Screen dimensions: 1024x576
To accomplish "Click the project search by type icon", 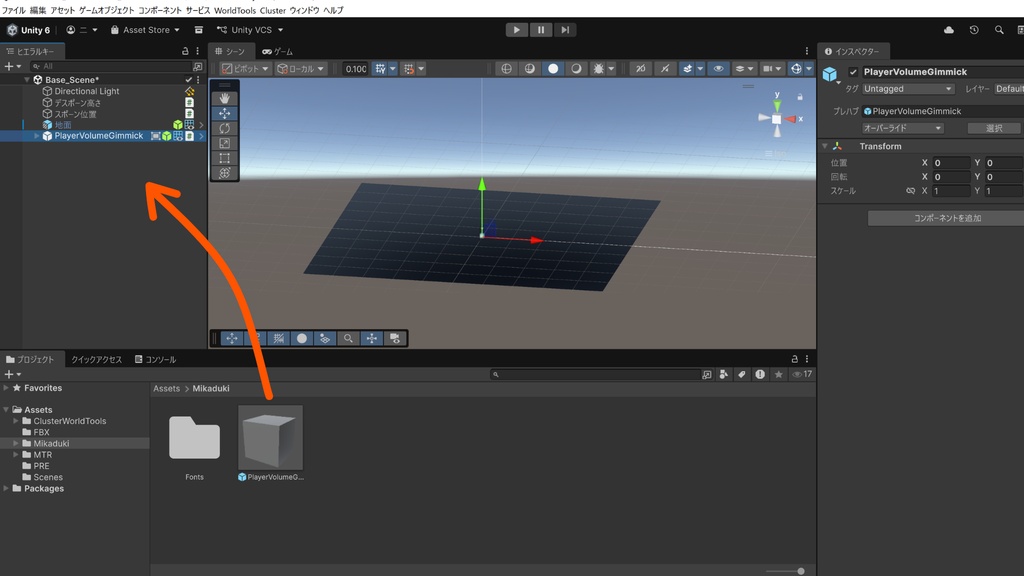I will 724,374.
